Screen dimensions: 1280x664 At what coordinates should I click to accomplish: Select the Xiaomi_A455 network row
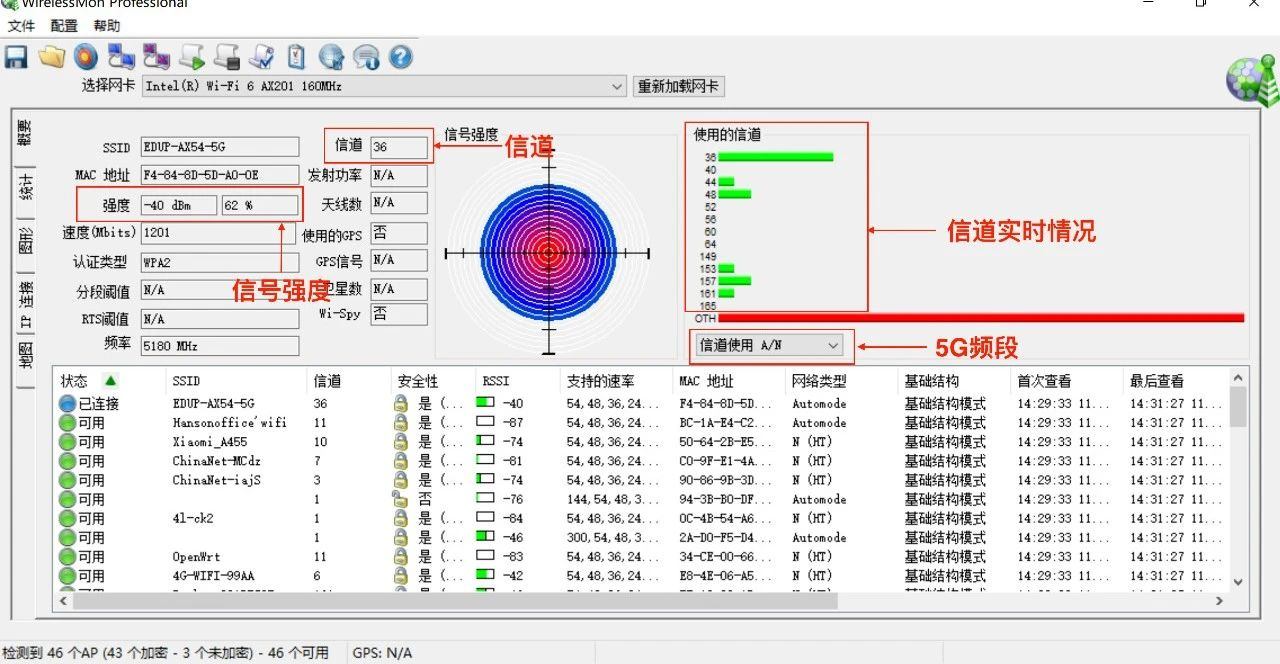click(208, 442)
